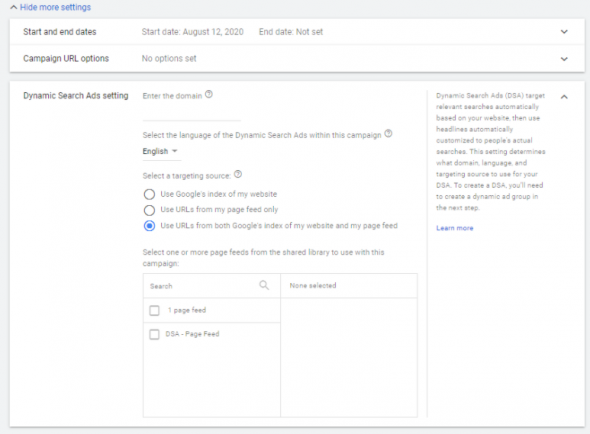
Task: Click help icon next to Select a targeting source
Action: click(x=238, y=174)
